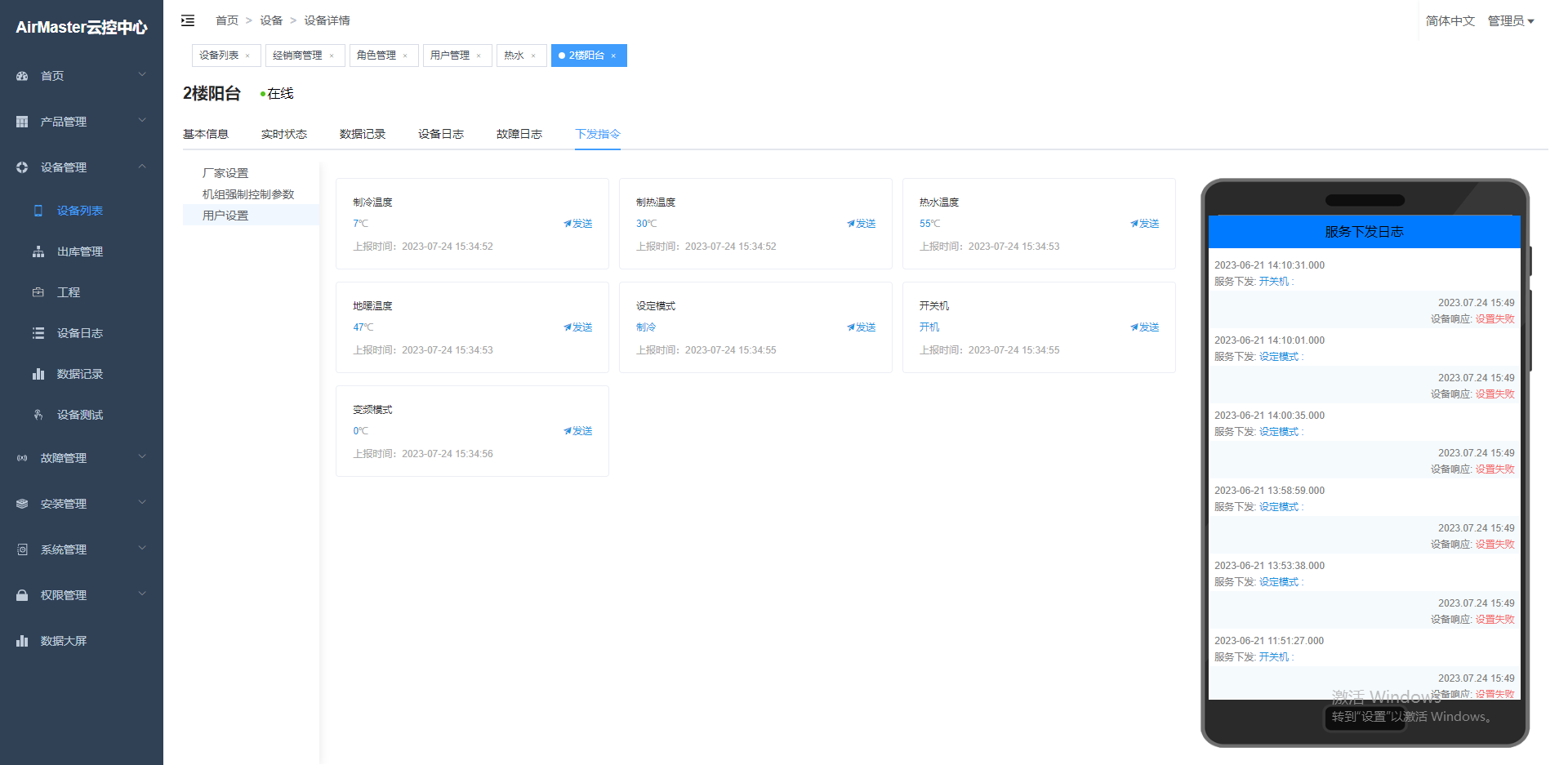Close the 用户管理 page tag
1568x765 pixels.
(x=479, y=56)
